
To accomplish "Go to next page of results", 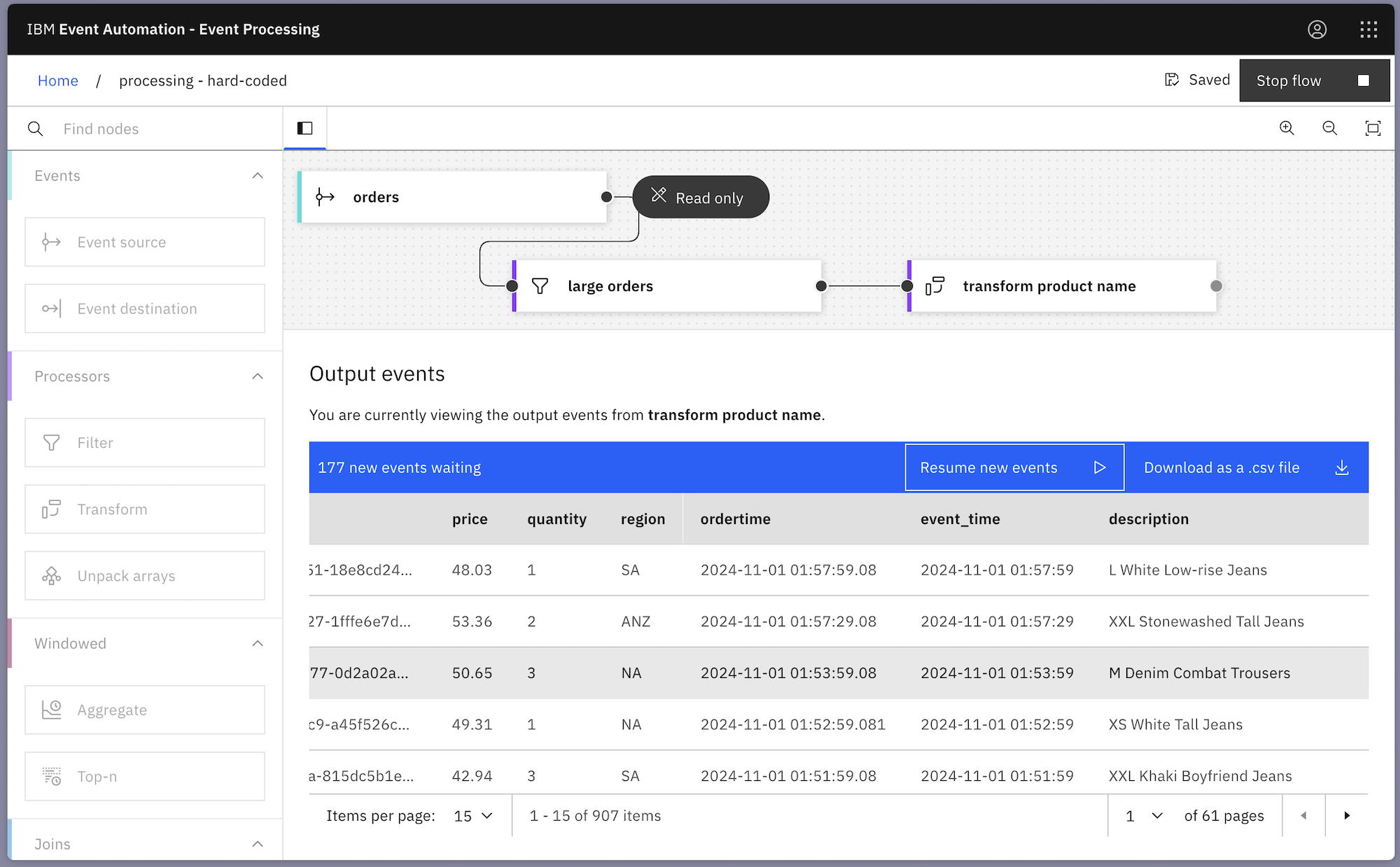I will (x=1347, y=816).
